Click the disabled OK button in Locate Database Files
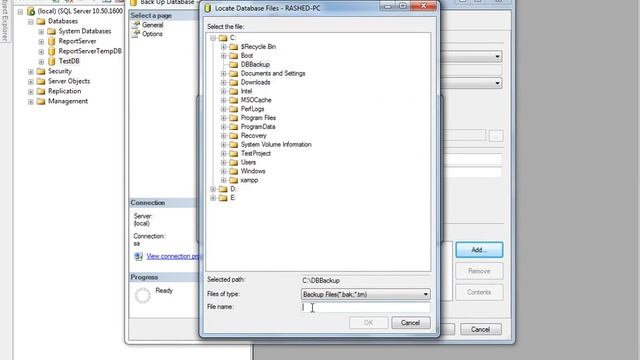 369,323
